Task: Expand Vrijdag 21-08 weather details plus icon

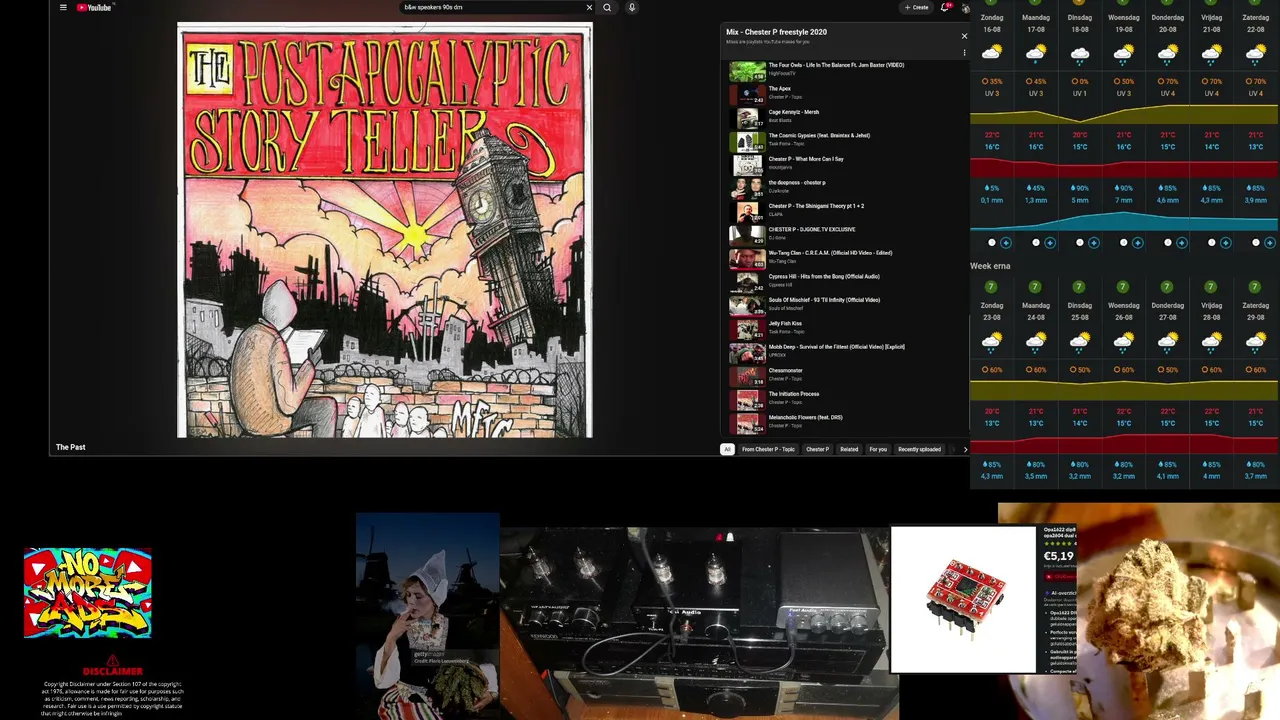Action: click(x=1226, y=243)
